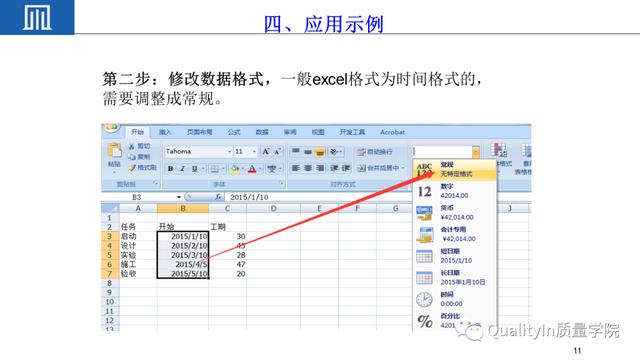Click the Increase Font Size icon
This screenshot has height=360, width=640.
(266, 151)
